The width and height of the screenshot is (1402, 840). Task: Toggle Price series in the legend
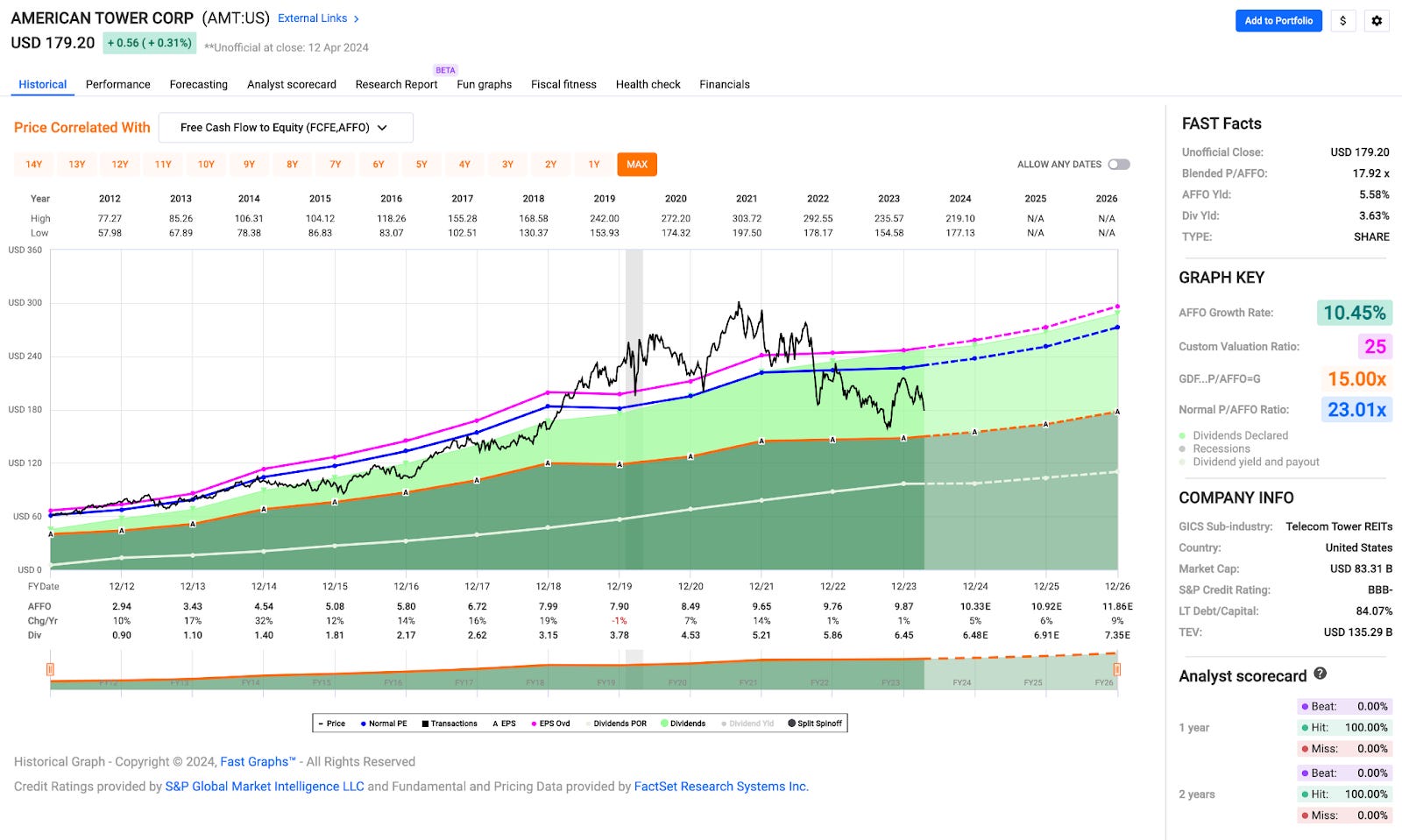click(x=331, y=724)
